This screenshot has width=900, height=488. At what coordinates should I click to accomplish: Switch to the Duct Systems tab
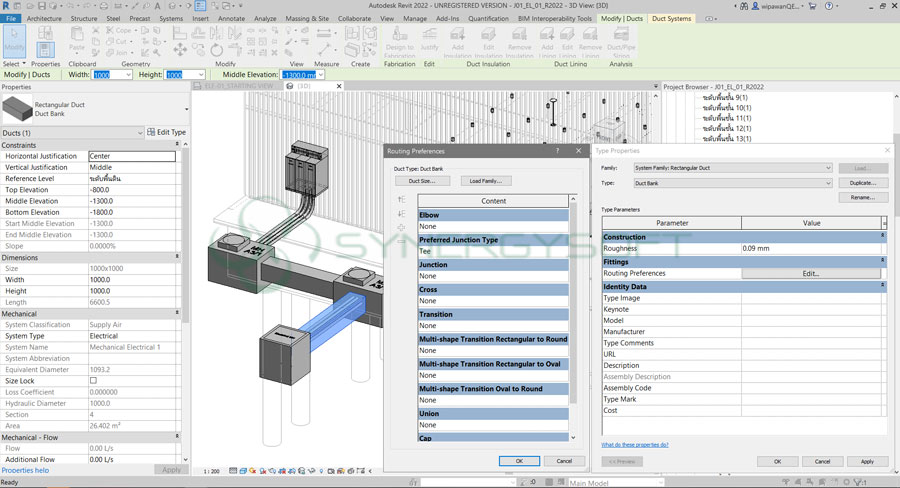click(x=674, y=18)
